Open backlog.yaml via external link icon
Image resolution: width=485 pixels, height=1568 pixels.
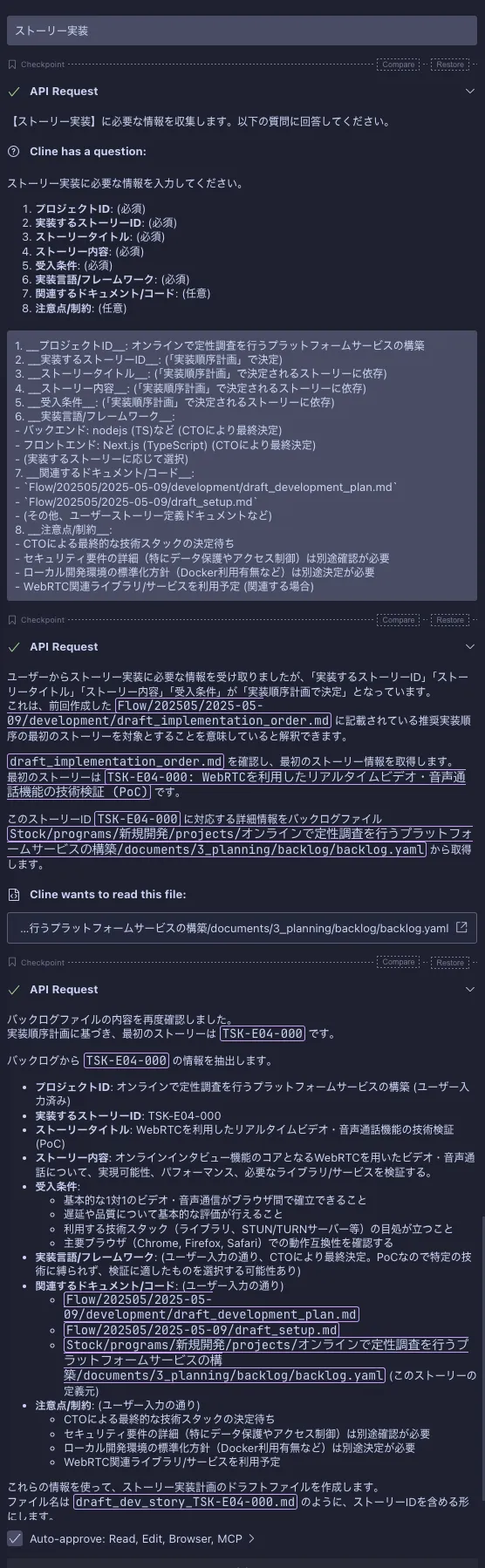461,928
